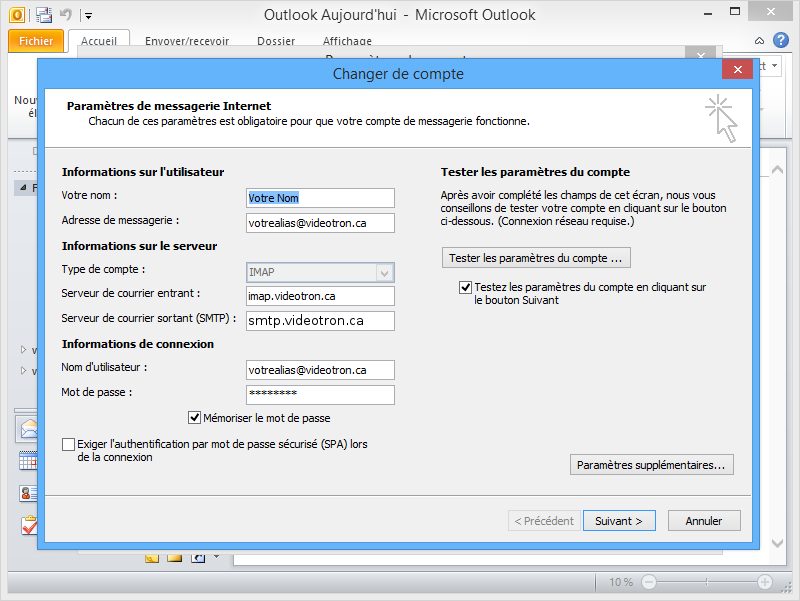The width and height of the screenshot is (800, 601).
Task: Open Paramètres supplémentaires
Action: 652,465
